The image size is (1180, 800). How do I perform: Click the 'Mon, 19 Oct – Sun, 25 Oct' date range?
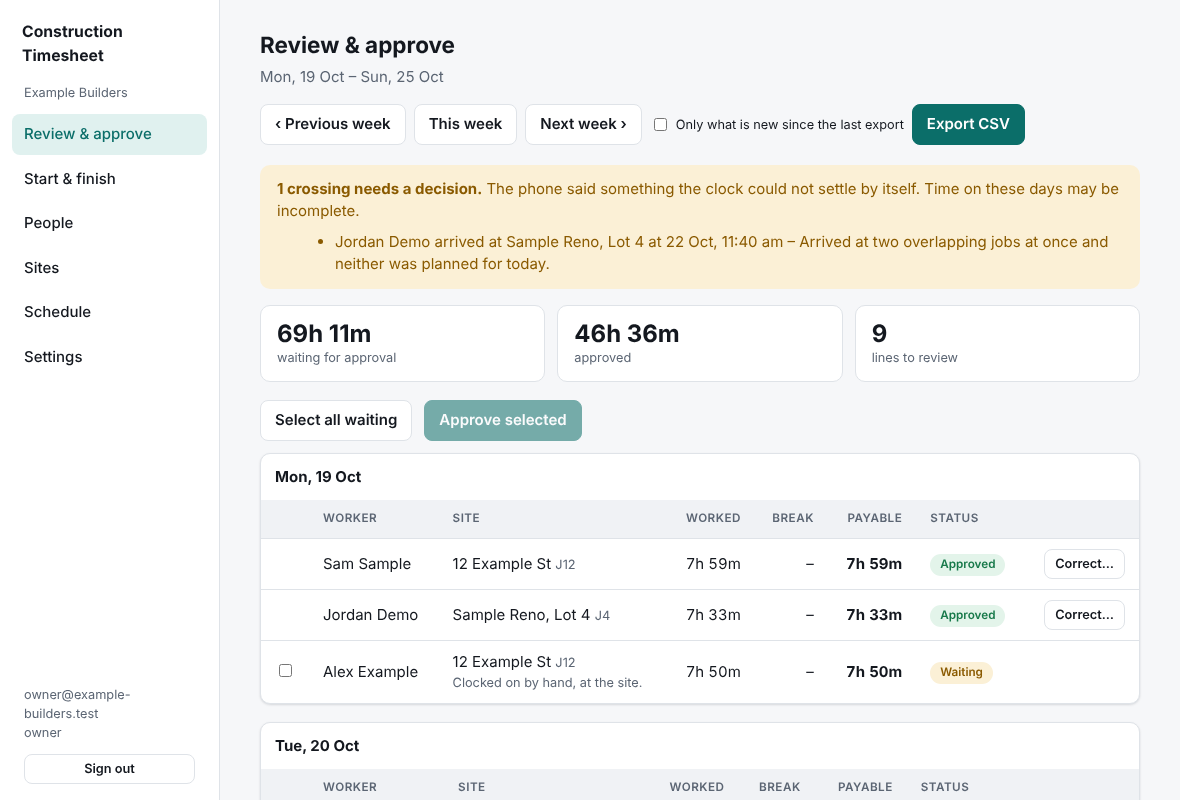pyautogui.click(x=351, y=77)
